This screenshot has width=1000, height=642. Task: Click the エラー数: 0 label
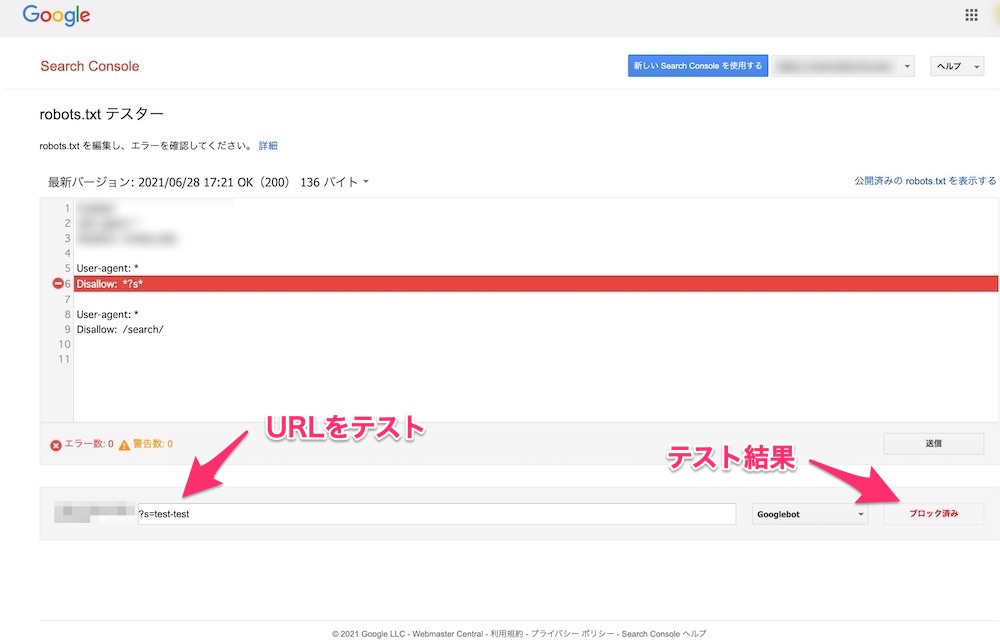(89, 444)
